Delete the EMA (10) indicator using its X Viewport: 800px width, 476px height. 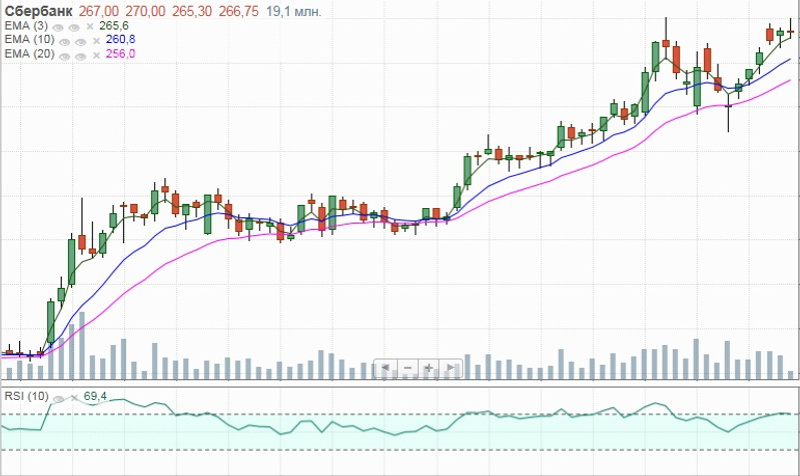95,39
